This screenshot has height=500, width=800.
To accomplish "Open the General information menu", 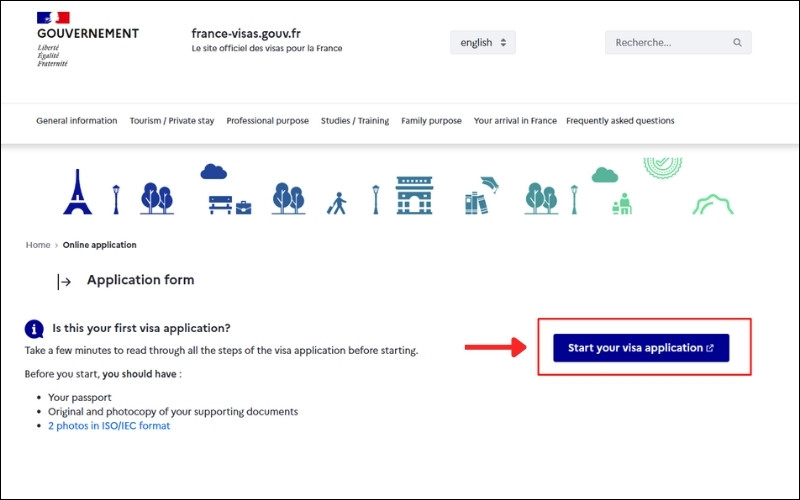I will [77, 121].
